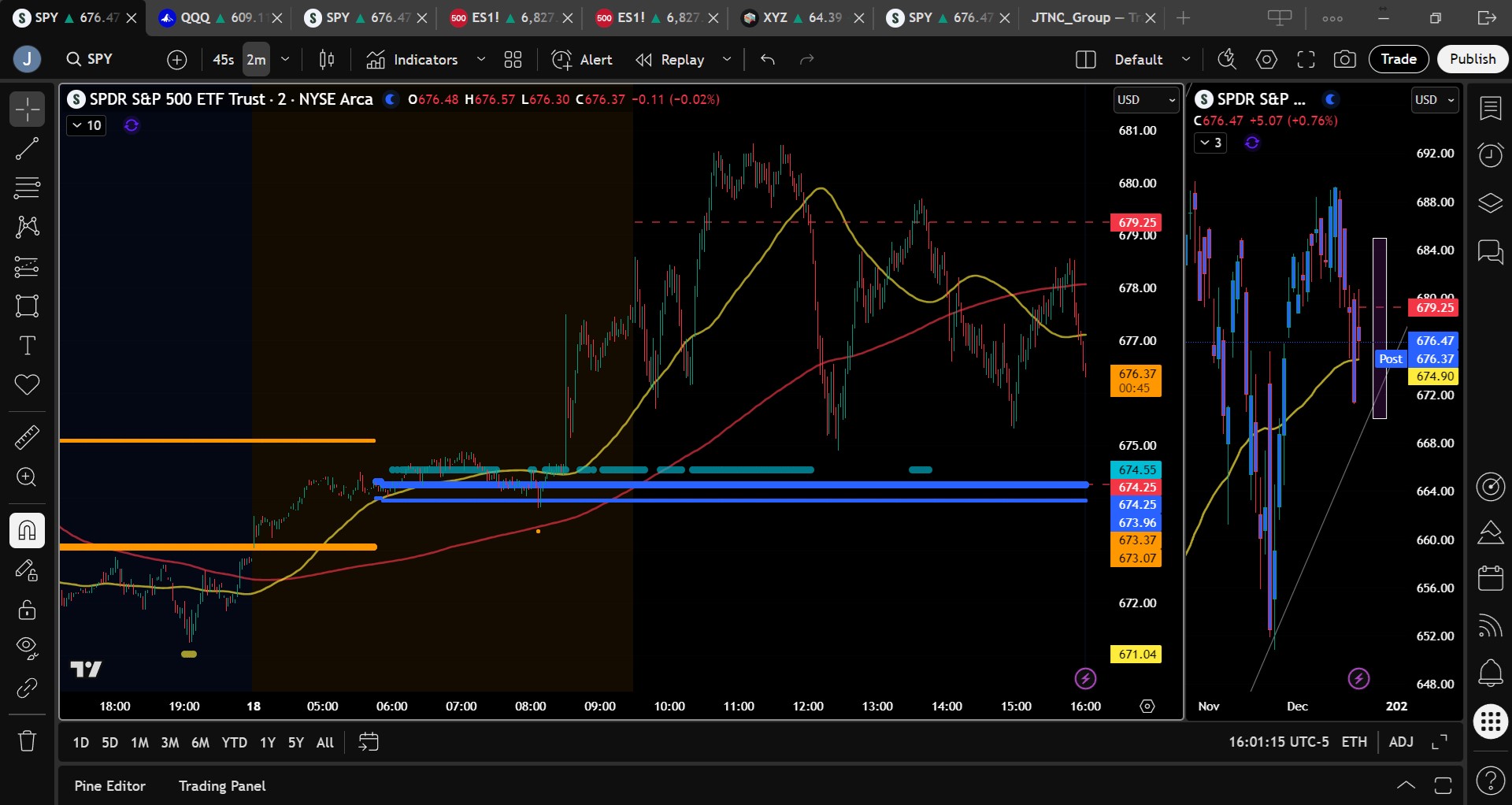Undo the last chart action
Screen dimensions: 1512x805
click(x=768, y=59)
